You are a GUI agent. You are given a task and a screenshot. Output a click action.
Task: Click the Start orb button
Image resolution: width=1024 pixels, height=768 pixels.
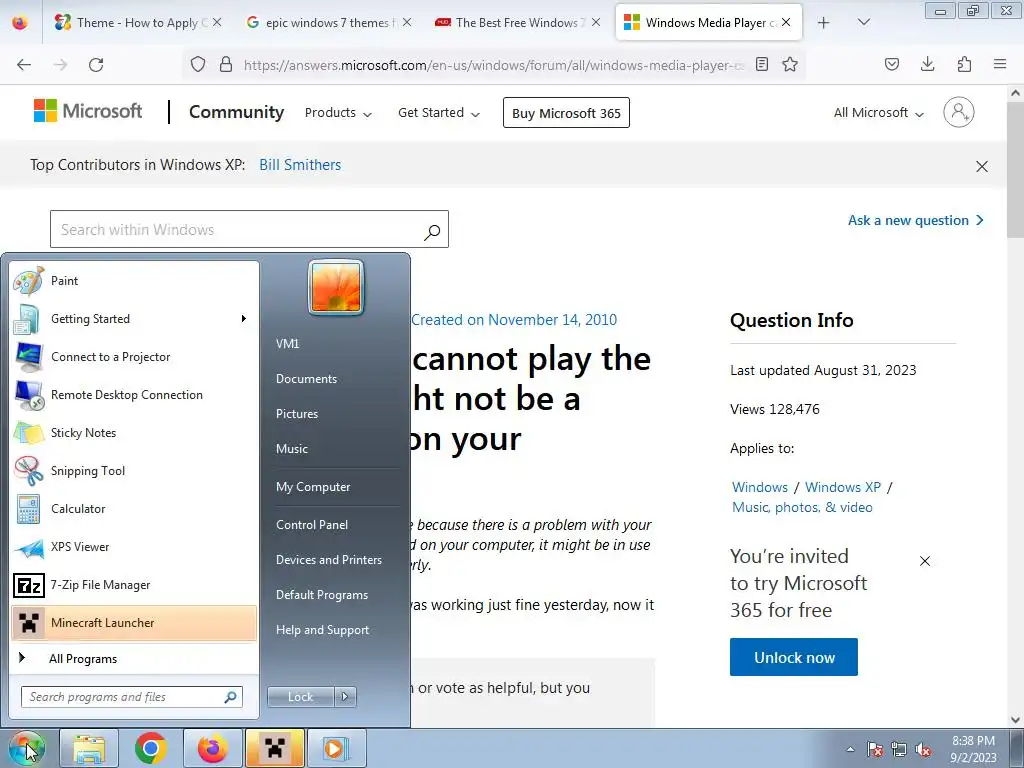point(26,748)
